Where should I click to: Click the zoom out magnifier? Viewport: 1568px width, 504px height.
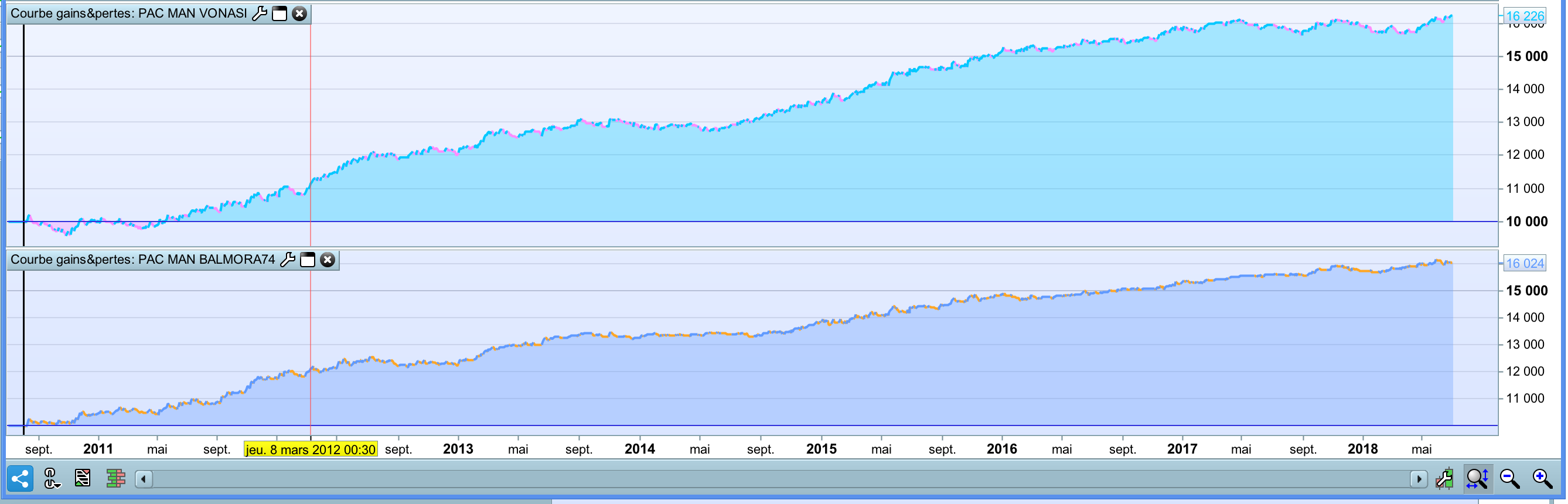point(1510,479)
